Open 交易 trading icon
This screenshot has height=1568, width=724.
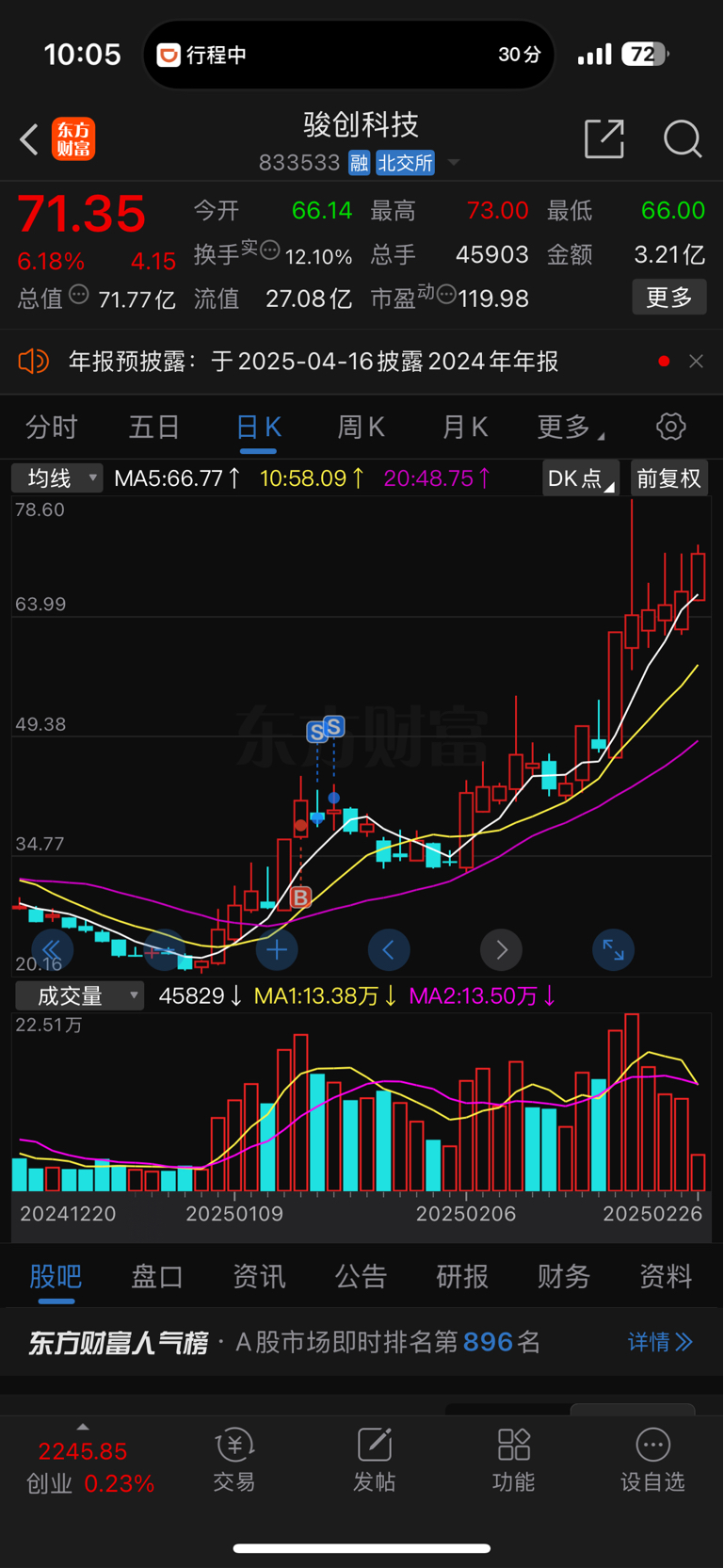234,1461
